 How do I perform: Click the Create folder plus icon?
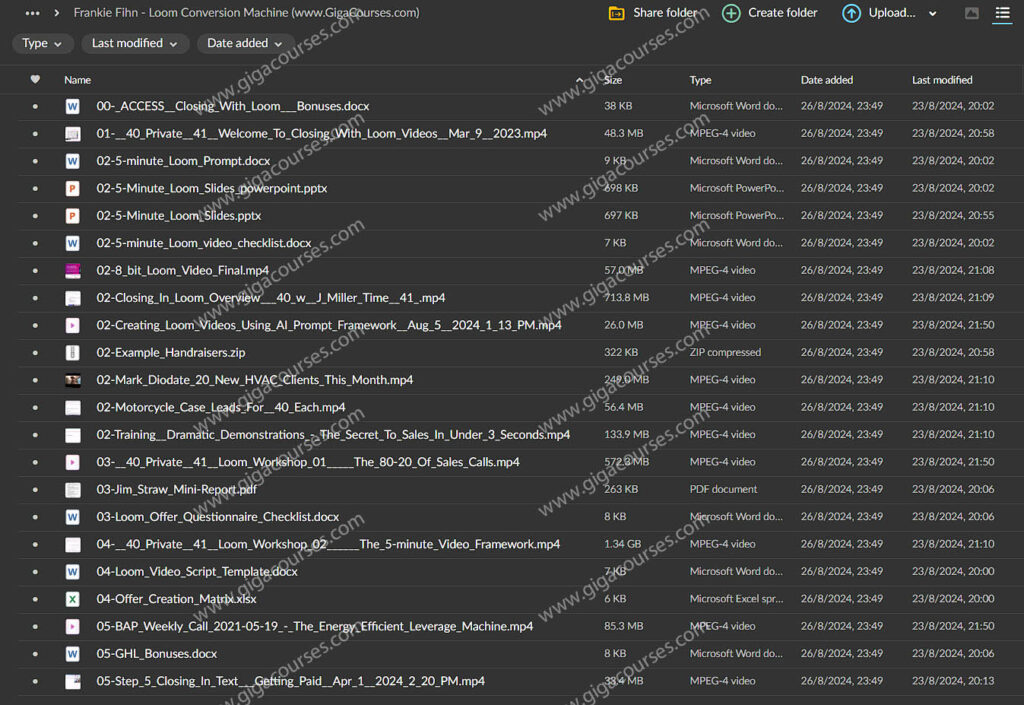coord(731,13)
